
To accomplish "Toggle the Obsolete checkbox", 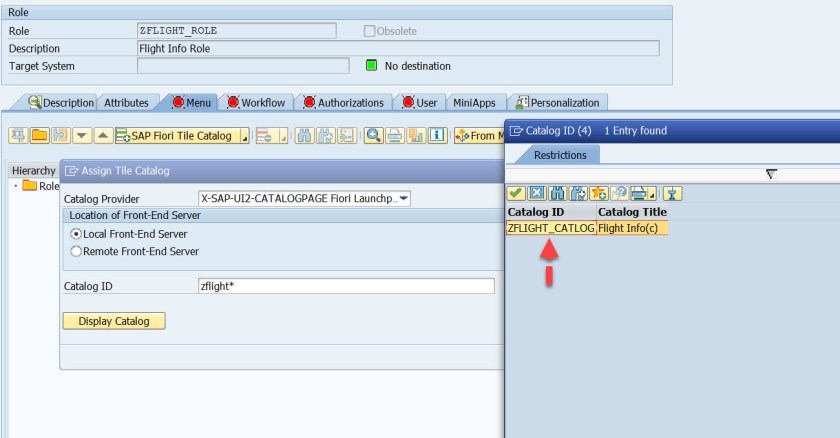I will [x=369, y=31].
